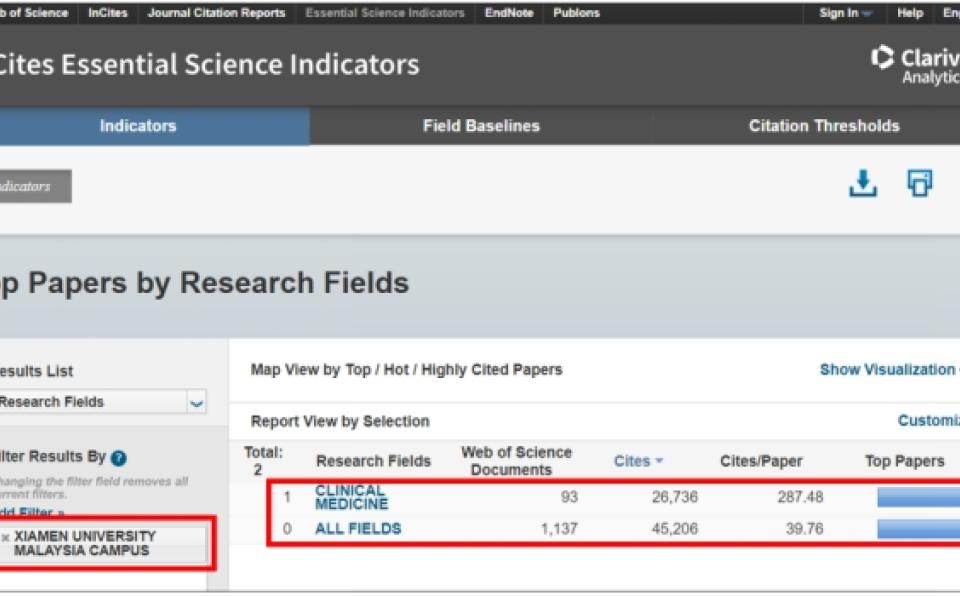This screenshot has height=596, width=960.
Task: Sort by the Cites column arrow
Action: pyautogui.click(x=659, y=461)
